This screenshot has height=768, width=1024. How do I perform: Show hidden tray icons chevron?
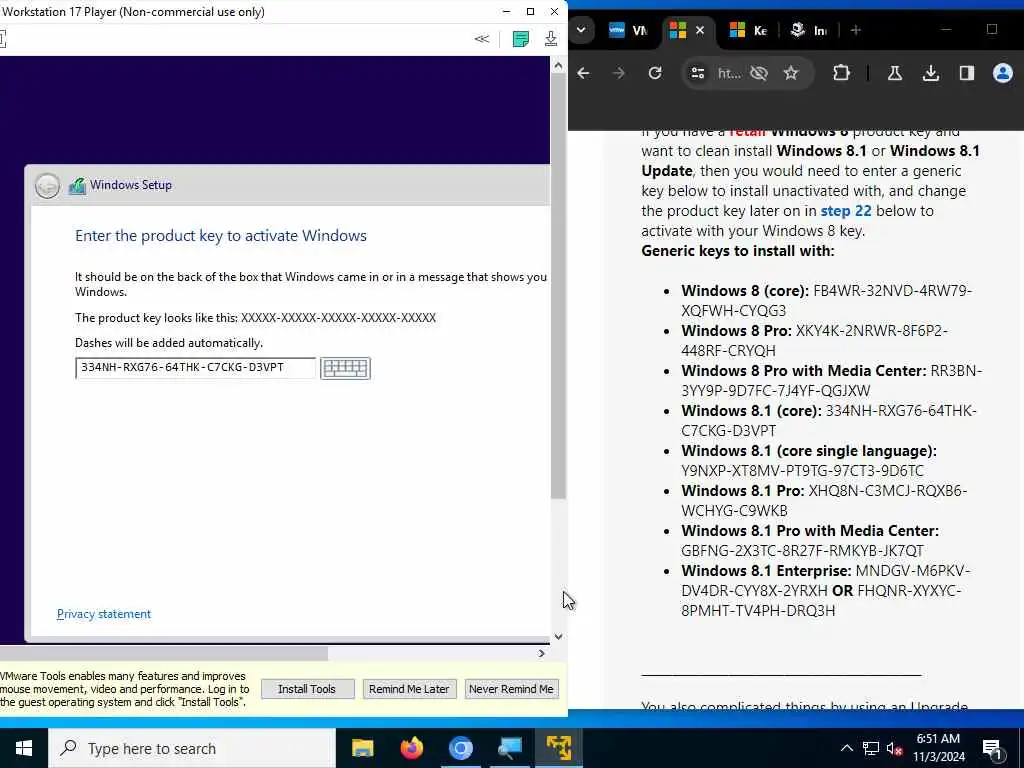tap(846, 748)
